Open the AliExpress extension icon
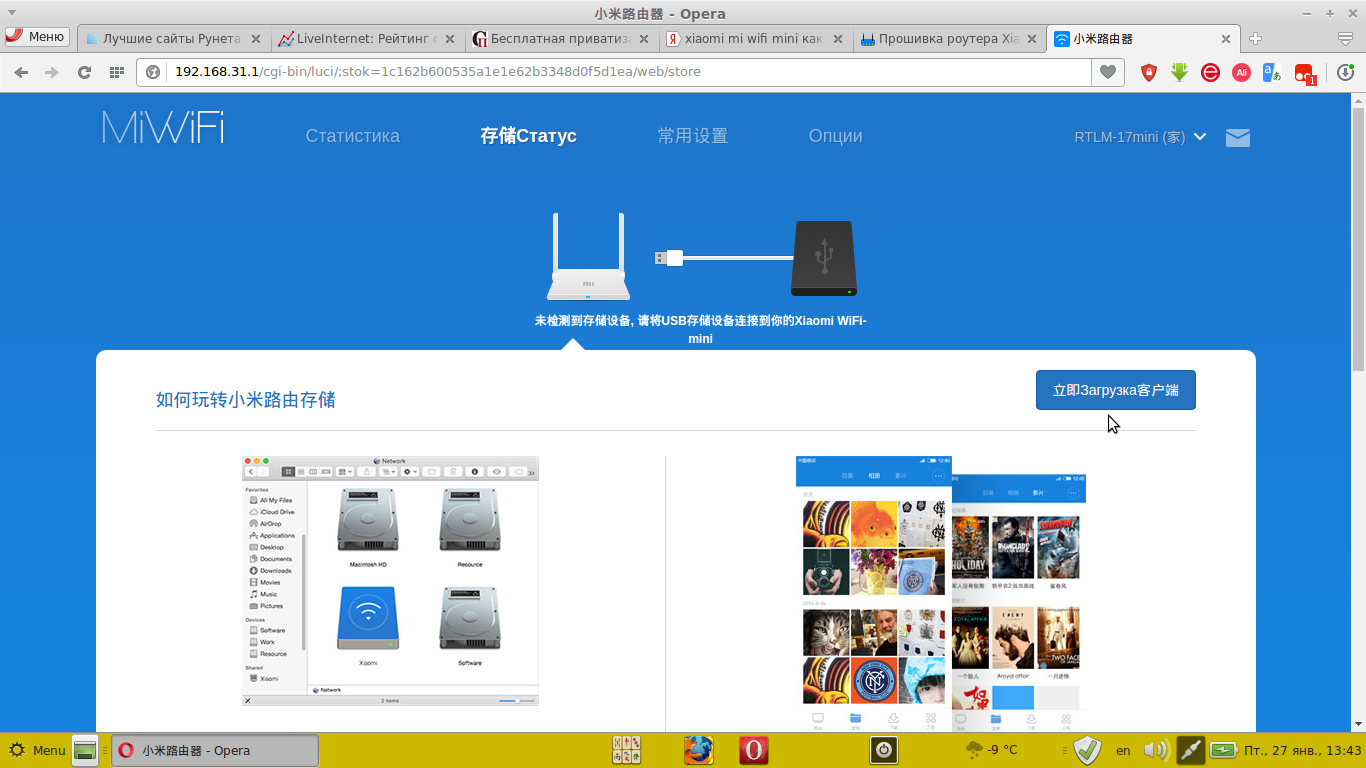This screenshot has height=768, width=1366. pos(1241,72)
